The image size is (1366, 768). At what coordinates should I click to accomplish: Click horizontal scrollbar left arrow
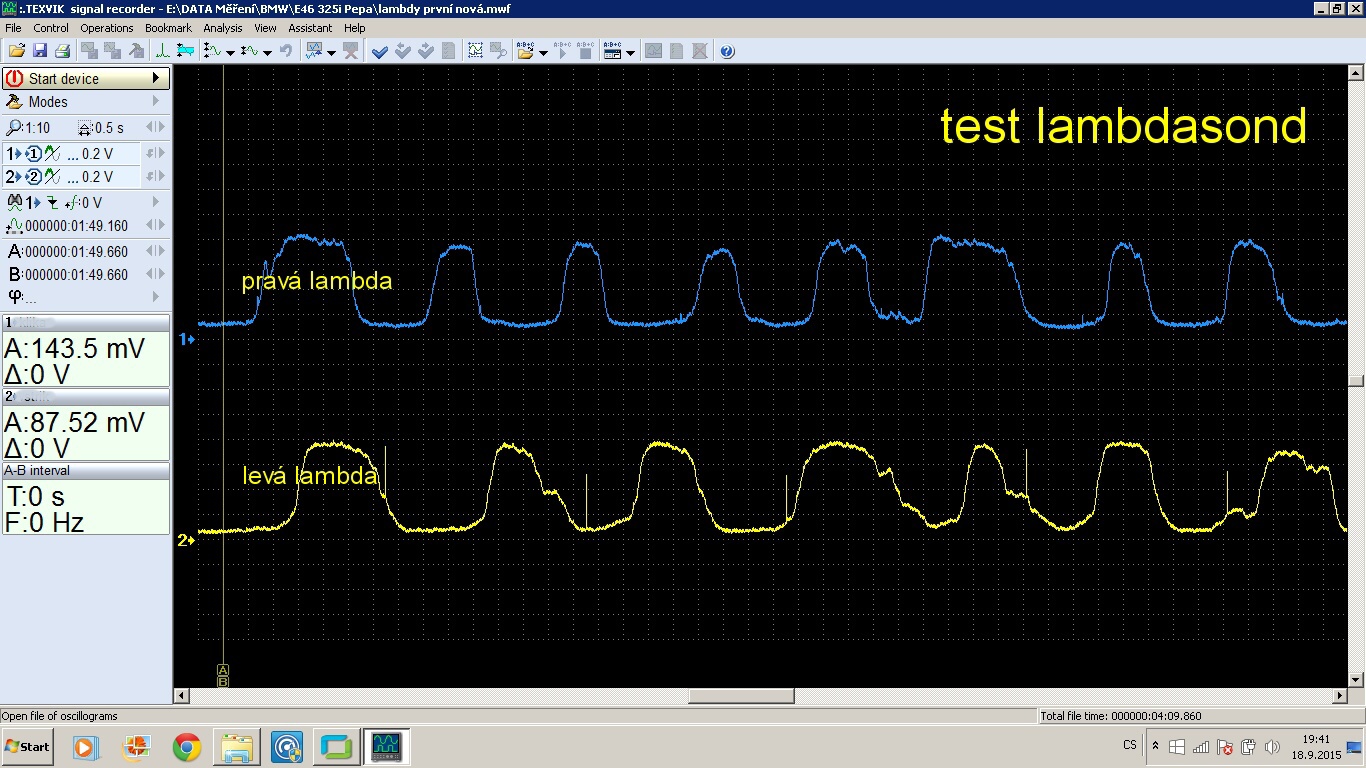pos(182,696)
